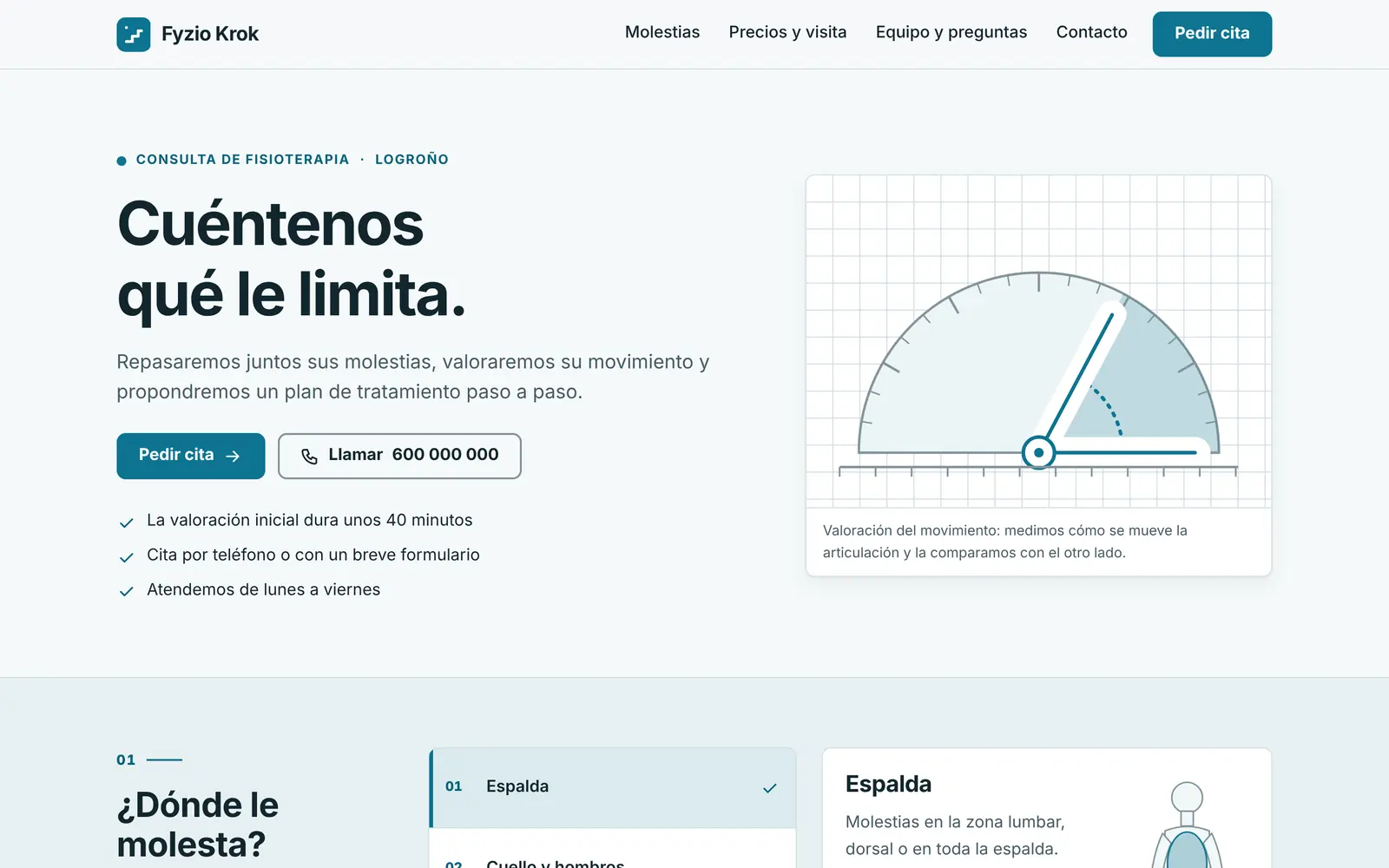Navigate to Equipo y preguntas
1389x868 pixels.
coord(951,32)
